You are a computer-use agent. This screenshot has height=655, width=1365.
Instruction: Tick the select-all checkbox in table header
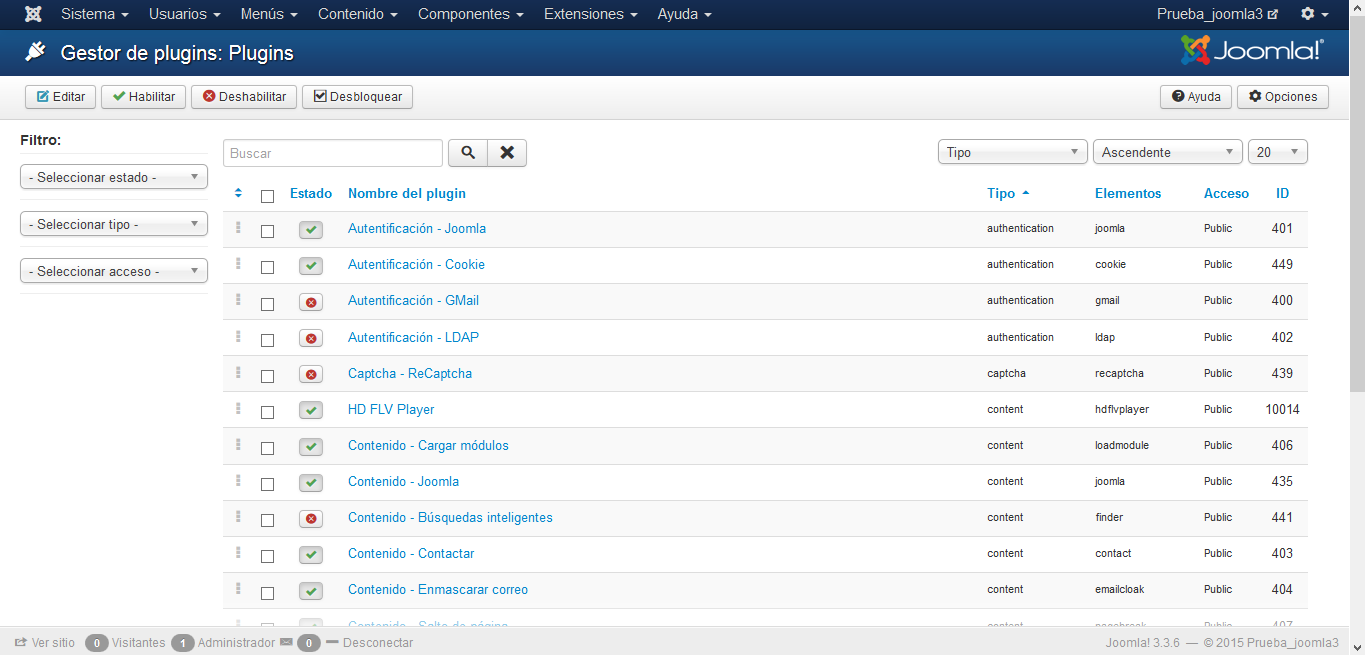point(267,196)
